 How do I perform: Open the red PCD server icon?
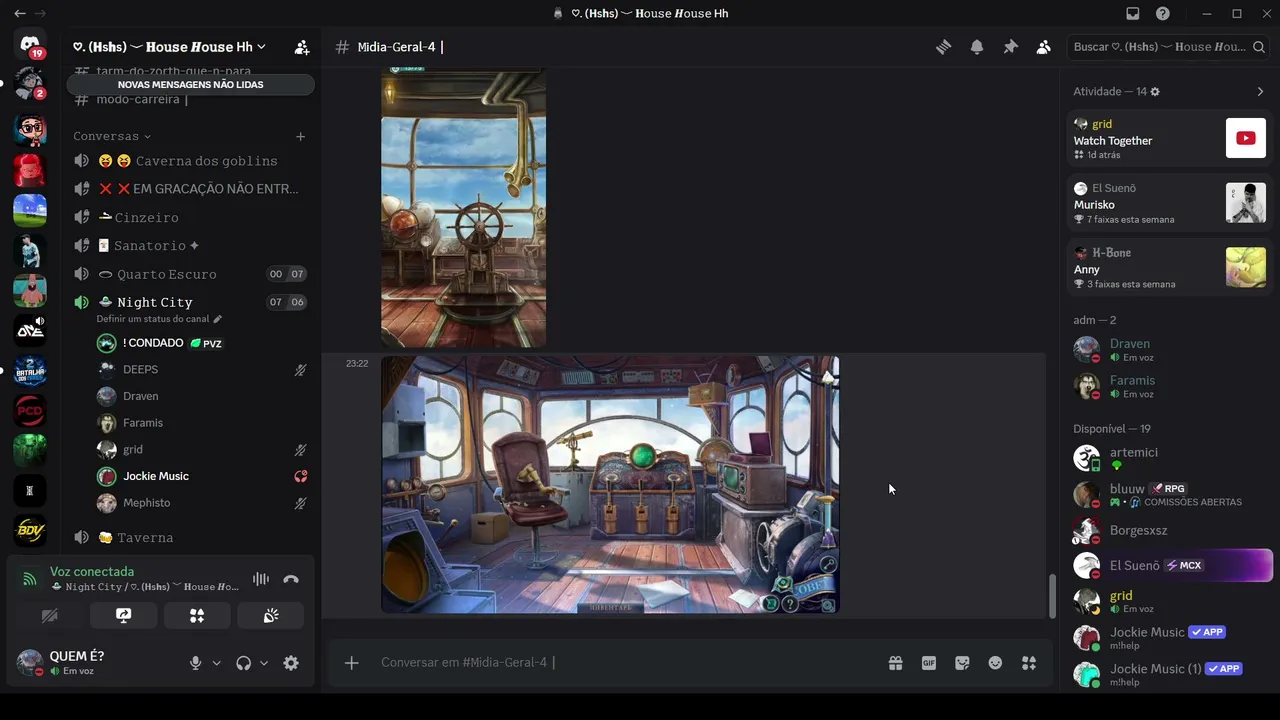[30, 410]
